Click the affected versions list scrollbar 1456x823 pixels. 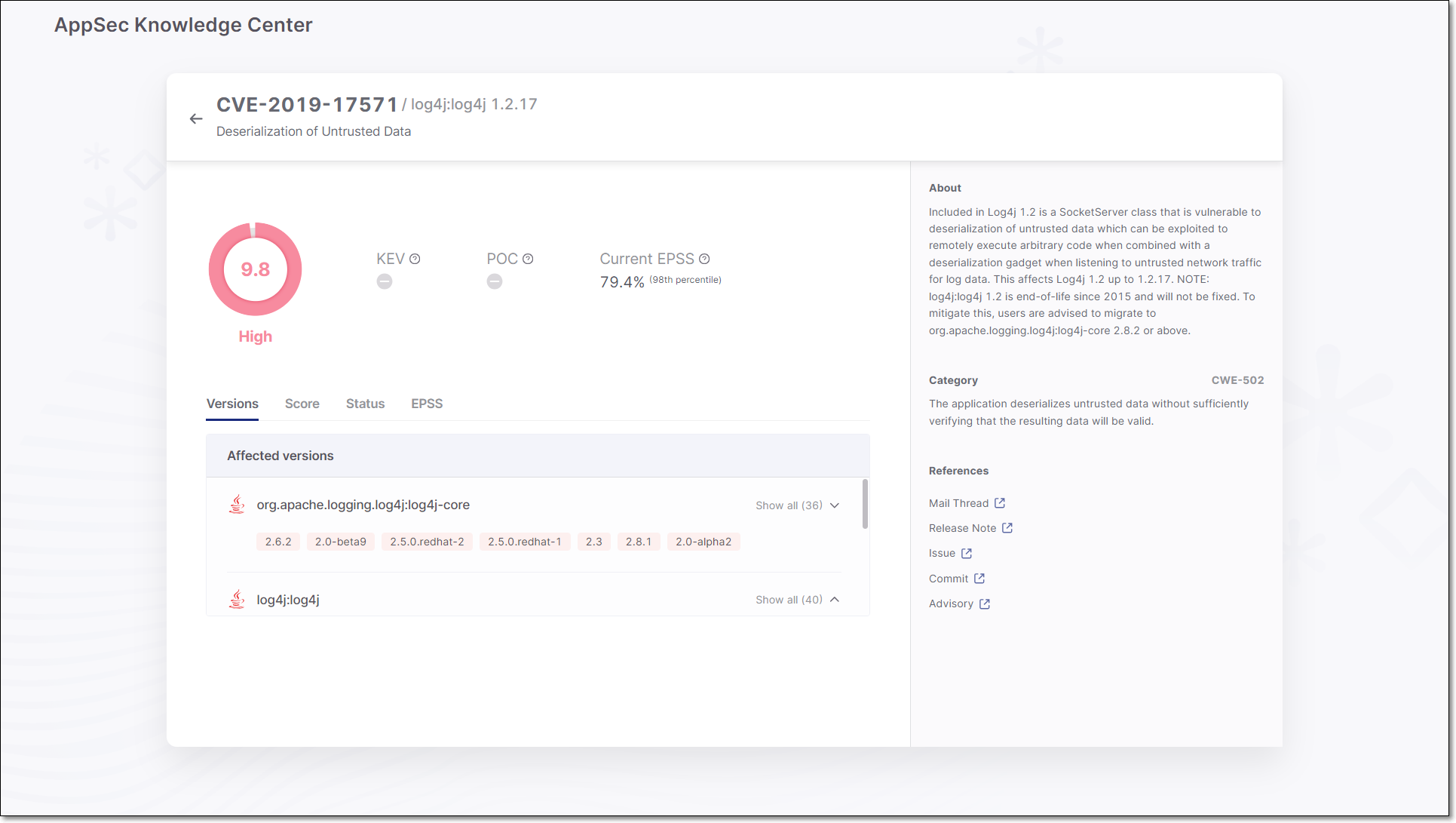point(865,503)
